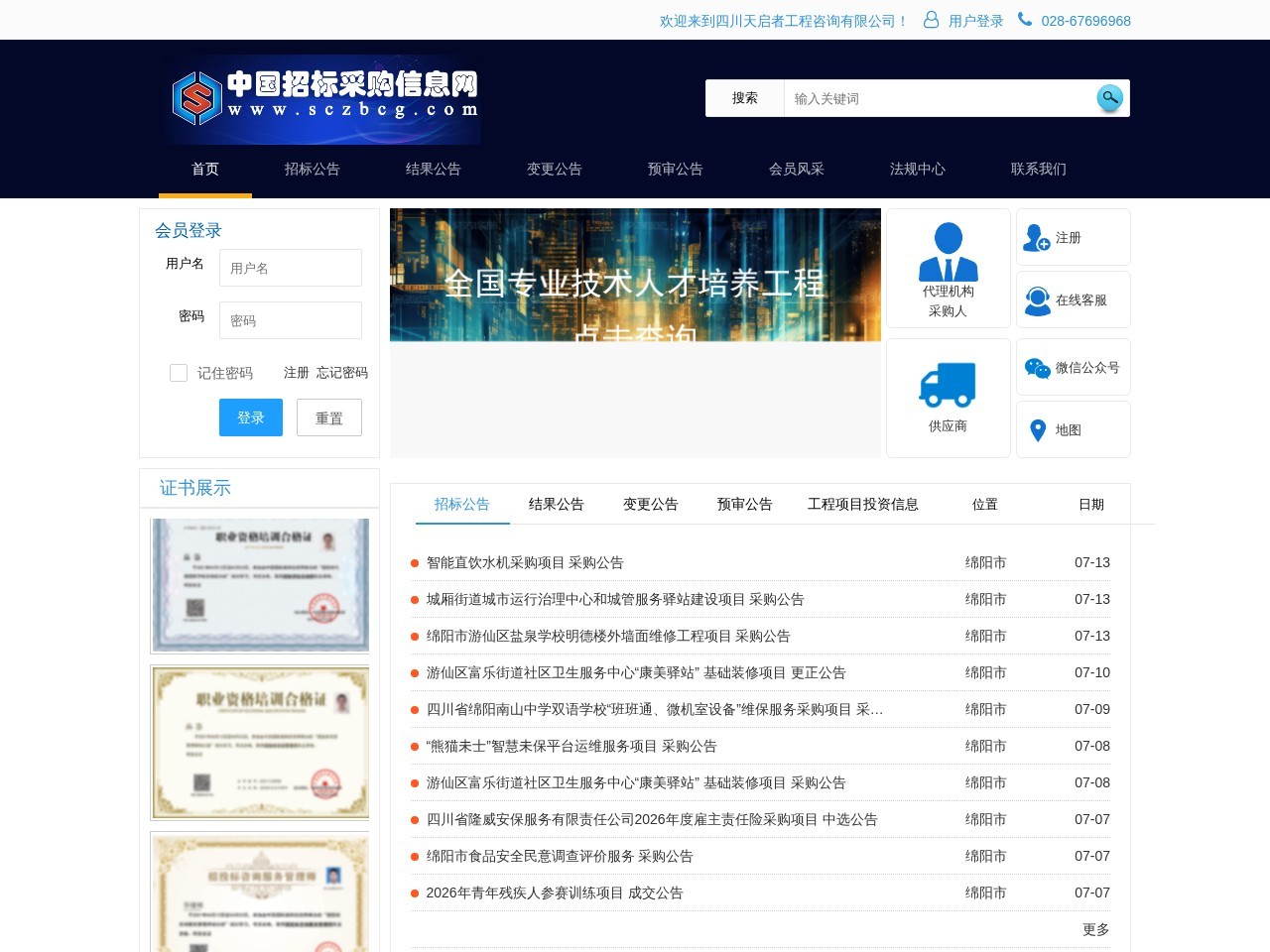
Task: Switch to the 变更公告 list tab
Action: [x=651, y=504]
